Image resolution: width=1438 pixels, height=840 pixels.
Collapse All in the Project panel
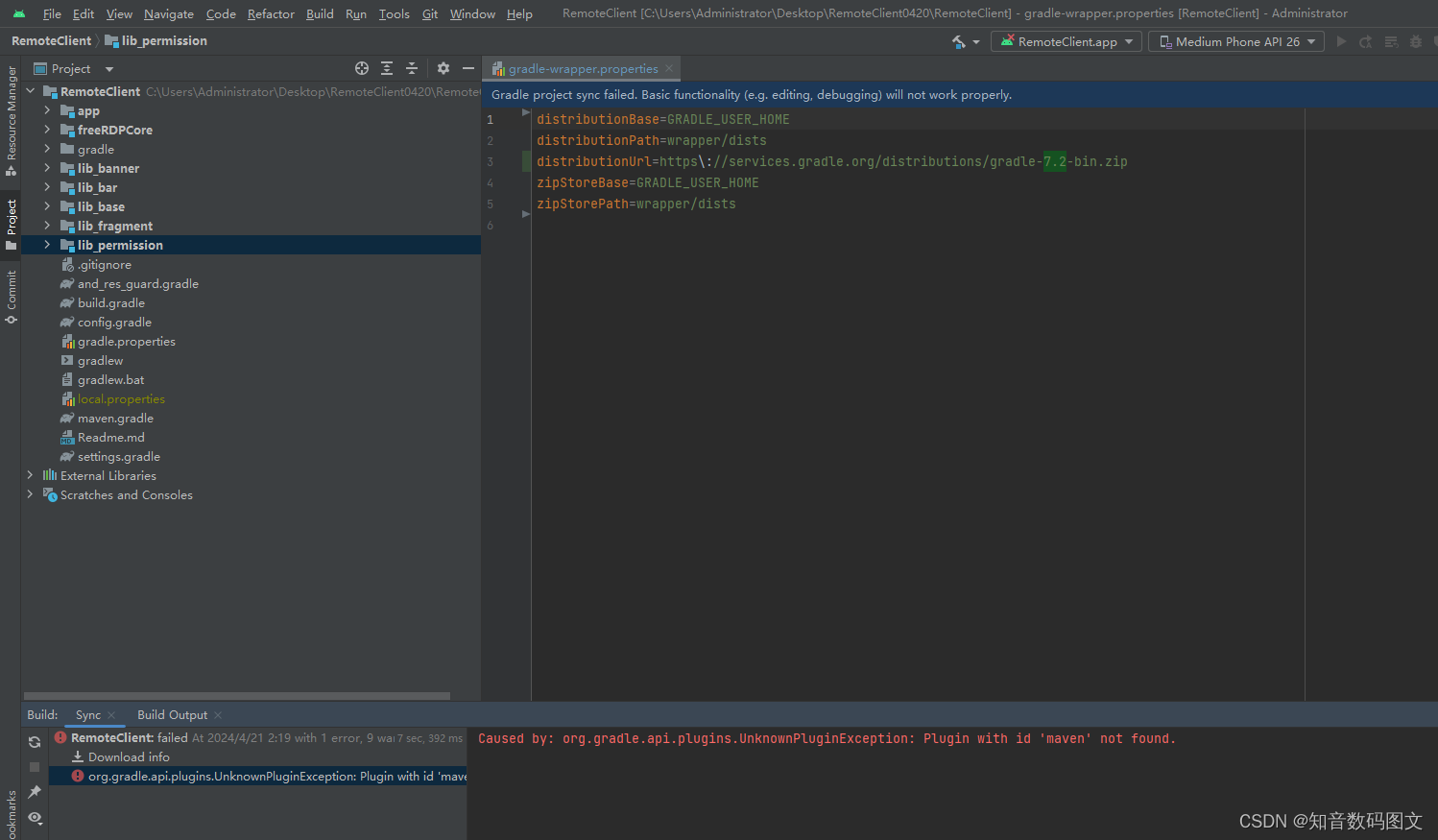(x=411, y=68)
